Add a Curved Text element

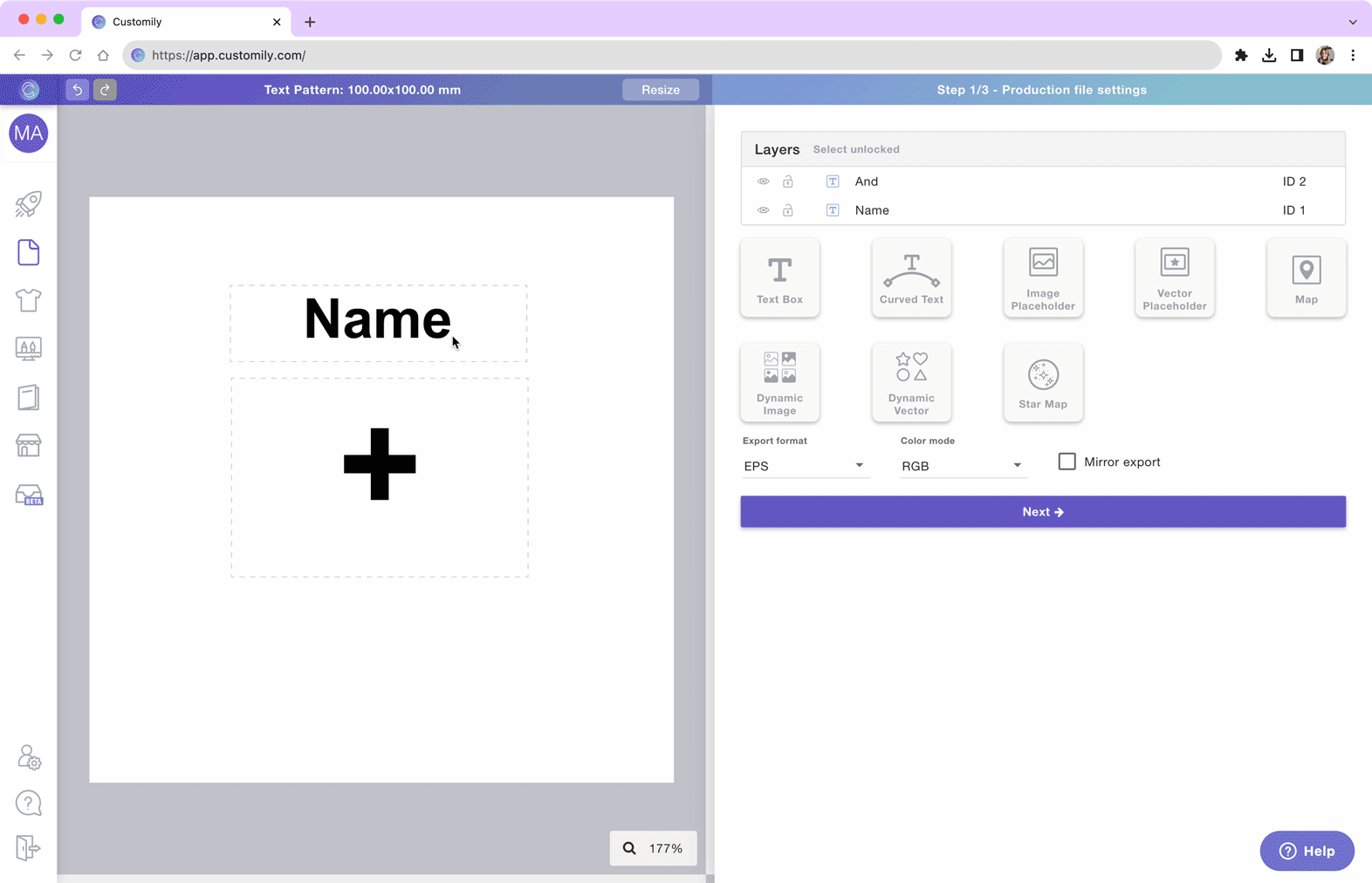click(911, 277)
